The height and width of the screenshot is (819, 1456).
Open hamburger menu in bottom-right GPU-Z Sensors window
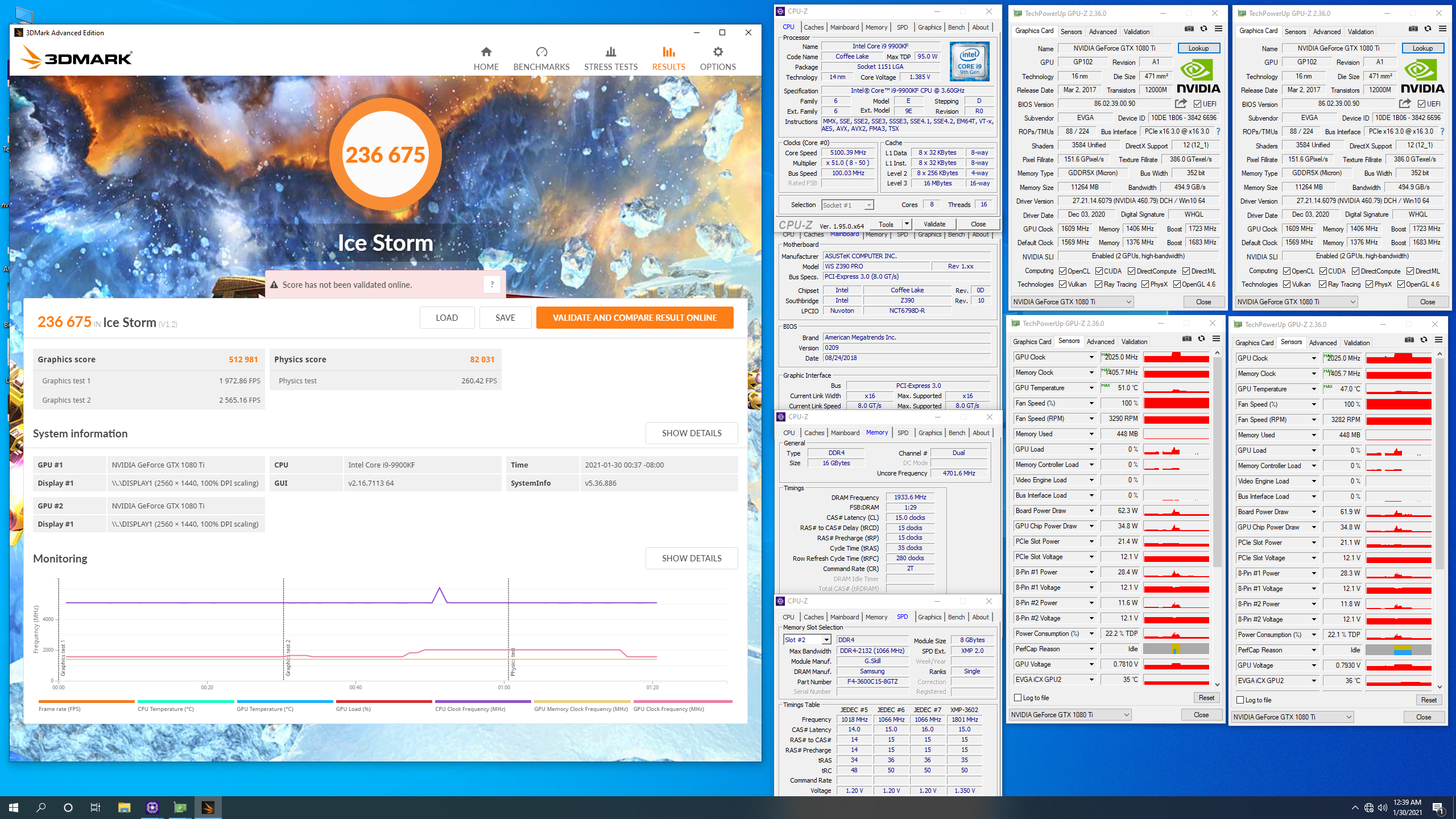(x=1438, y=340)
